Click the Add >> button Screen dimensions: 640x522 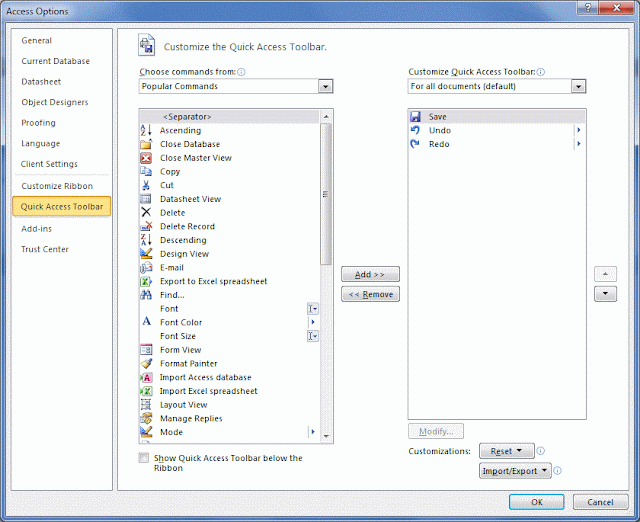point(370,274)
